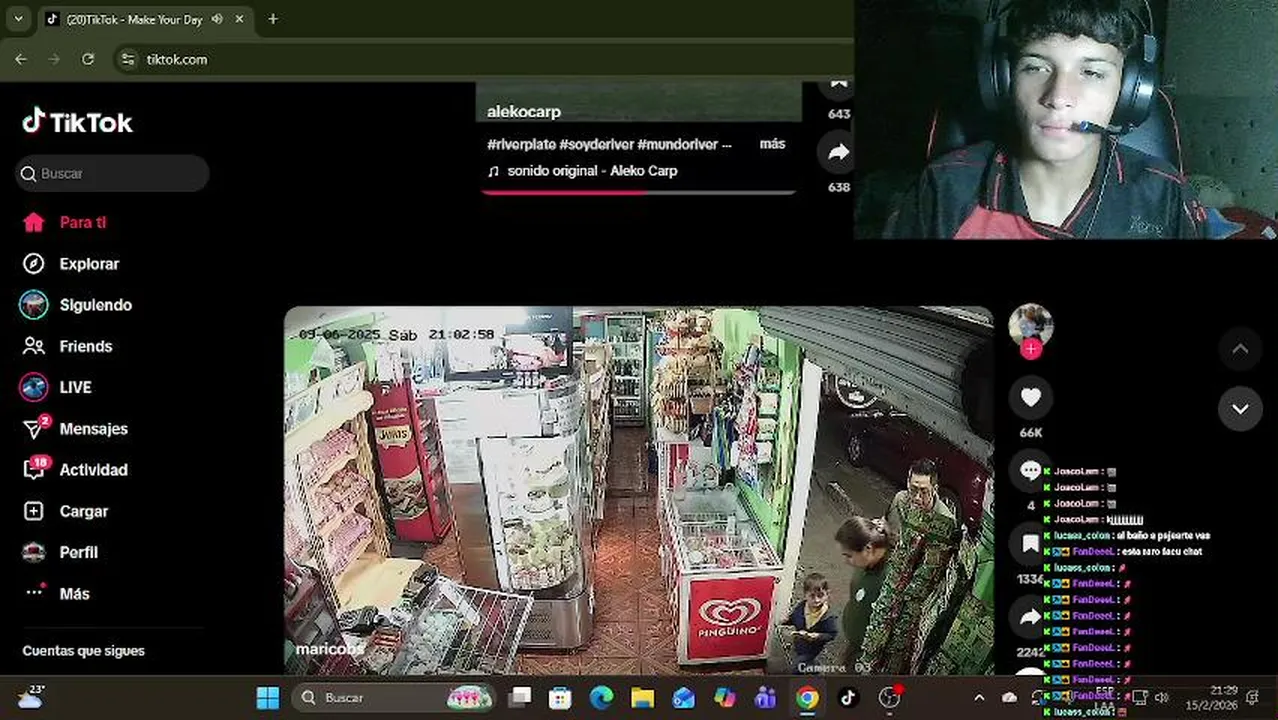
Task: Open the Friends section
Action: (x=67, y=346)
